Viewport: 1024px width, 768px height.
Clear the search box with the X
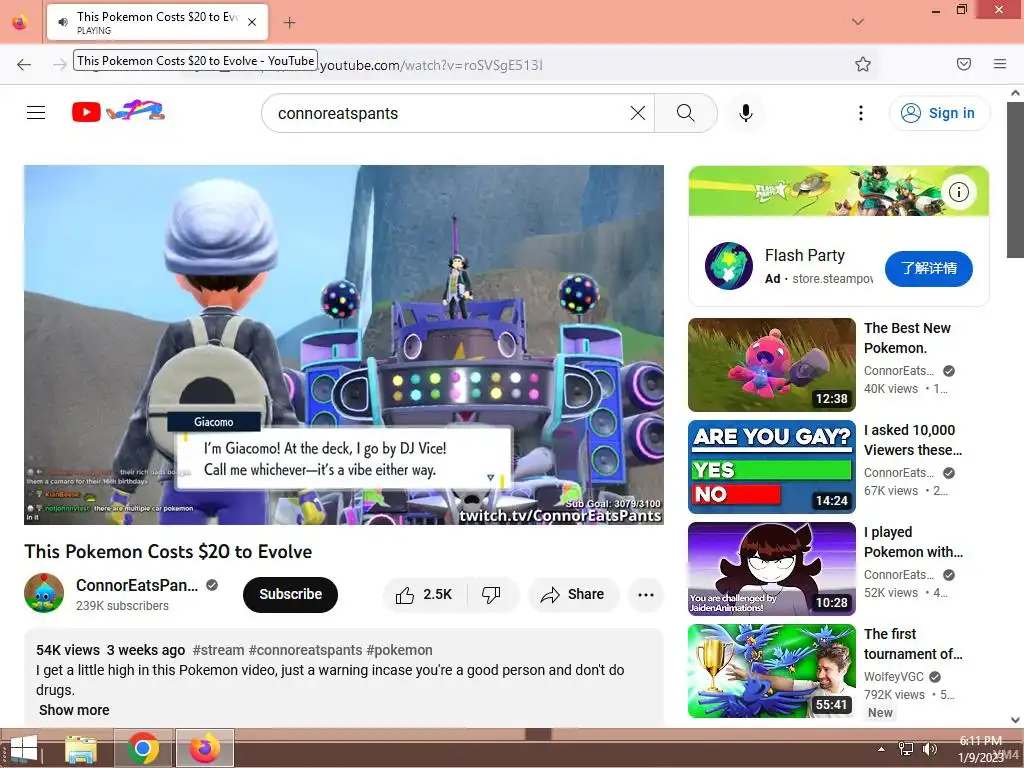click(638, 113)
